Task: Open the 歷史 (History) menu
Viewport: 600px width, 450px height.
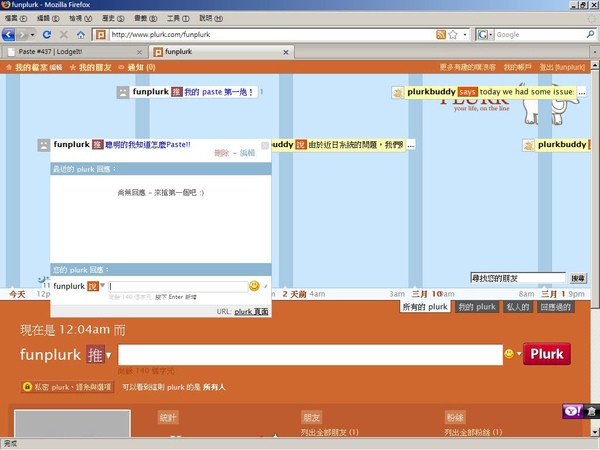Action: 113,18
